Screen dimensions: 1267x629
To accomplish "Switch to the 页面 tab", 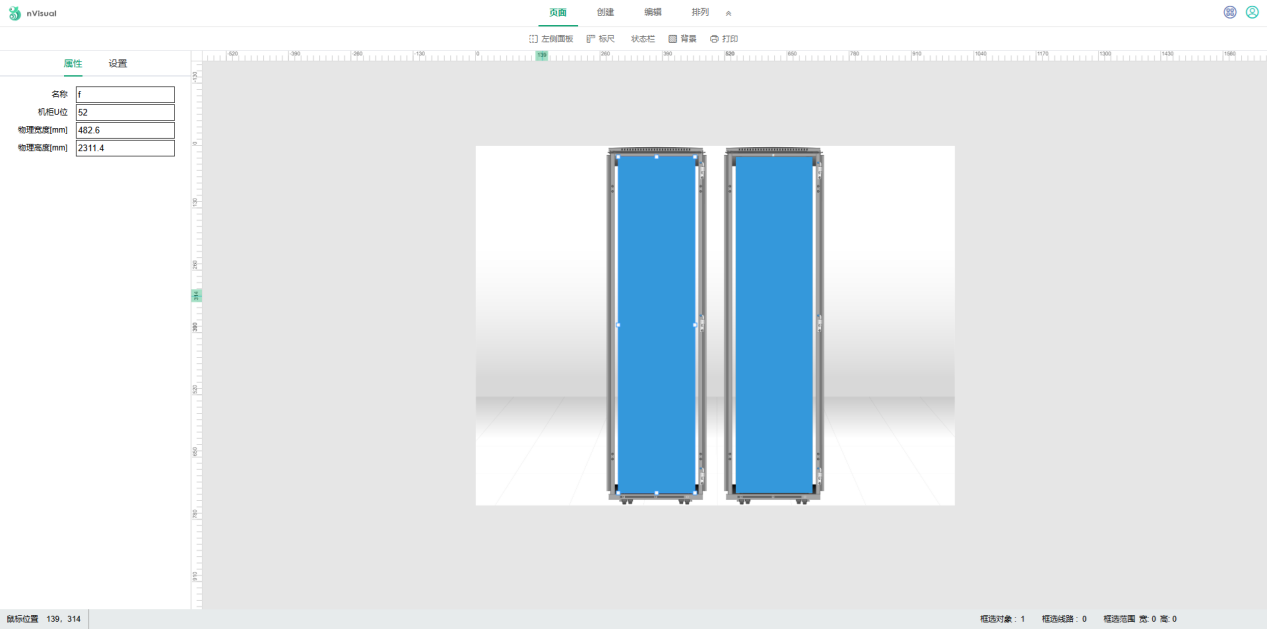I will pos(558,12).
